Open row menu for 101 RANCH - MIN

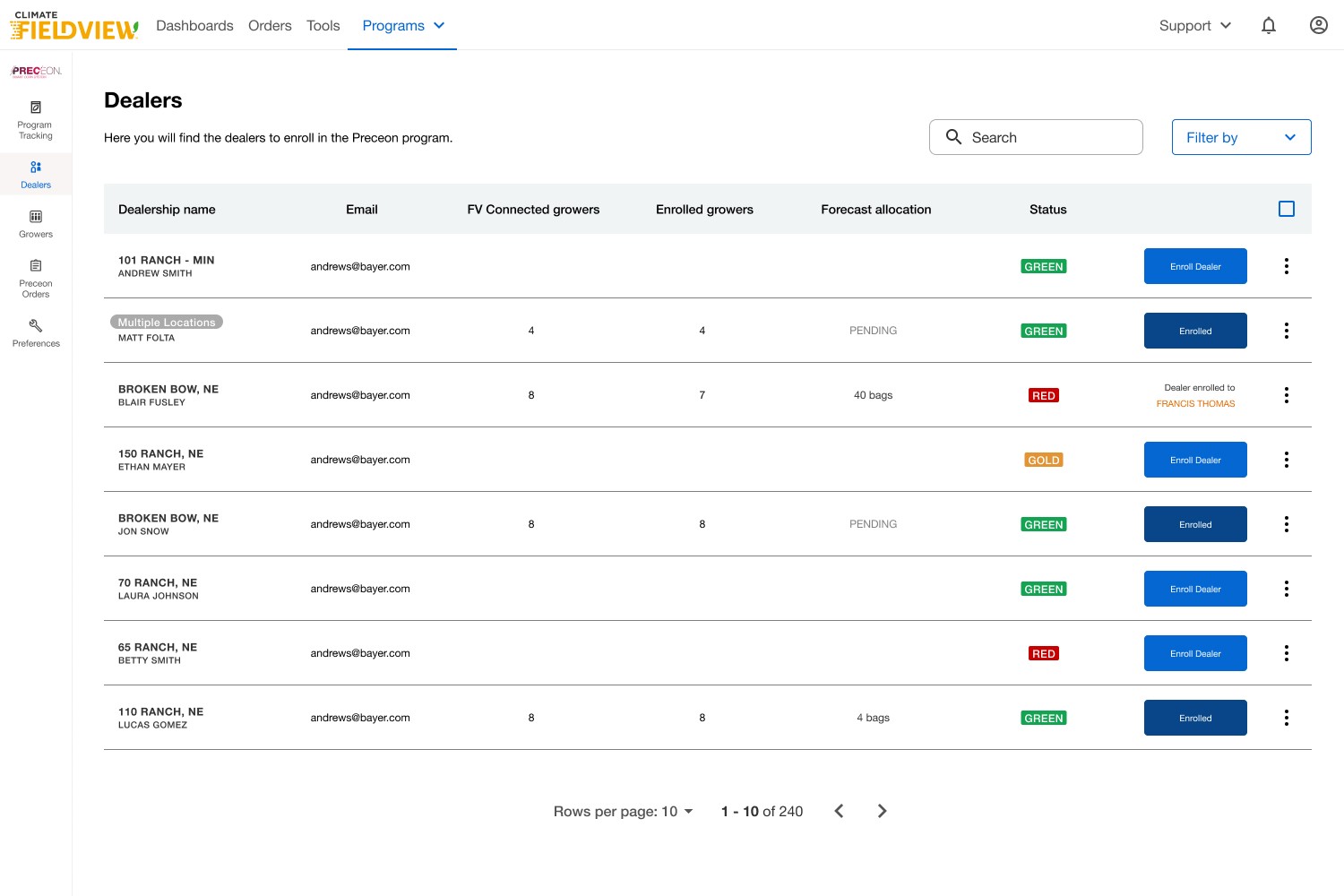click(1287, 266)
